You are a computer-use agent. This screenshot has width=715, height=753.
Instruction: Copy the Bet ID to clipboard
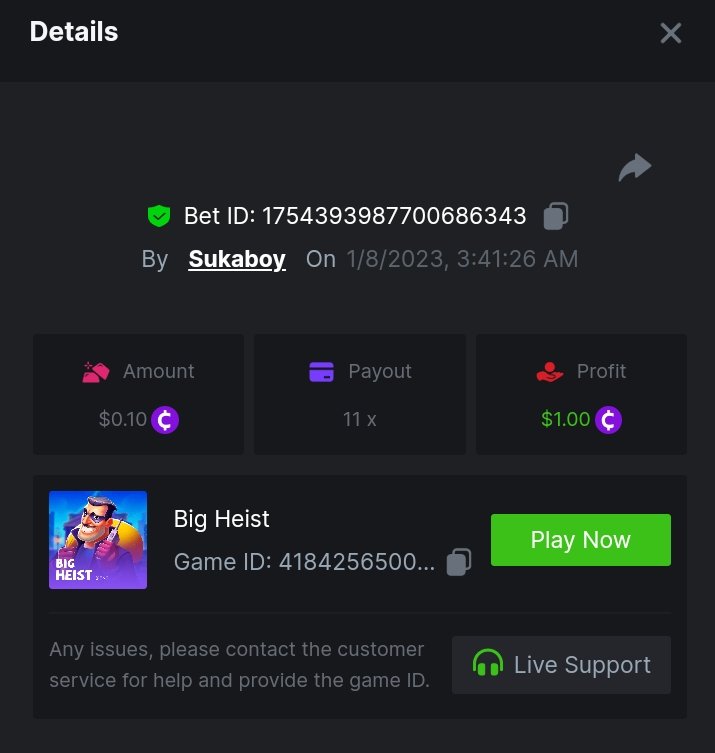[x=556, y=215]
